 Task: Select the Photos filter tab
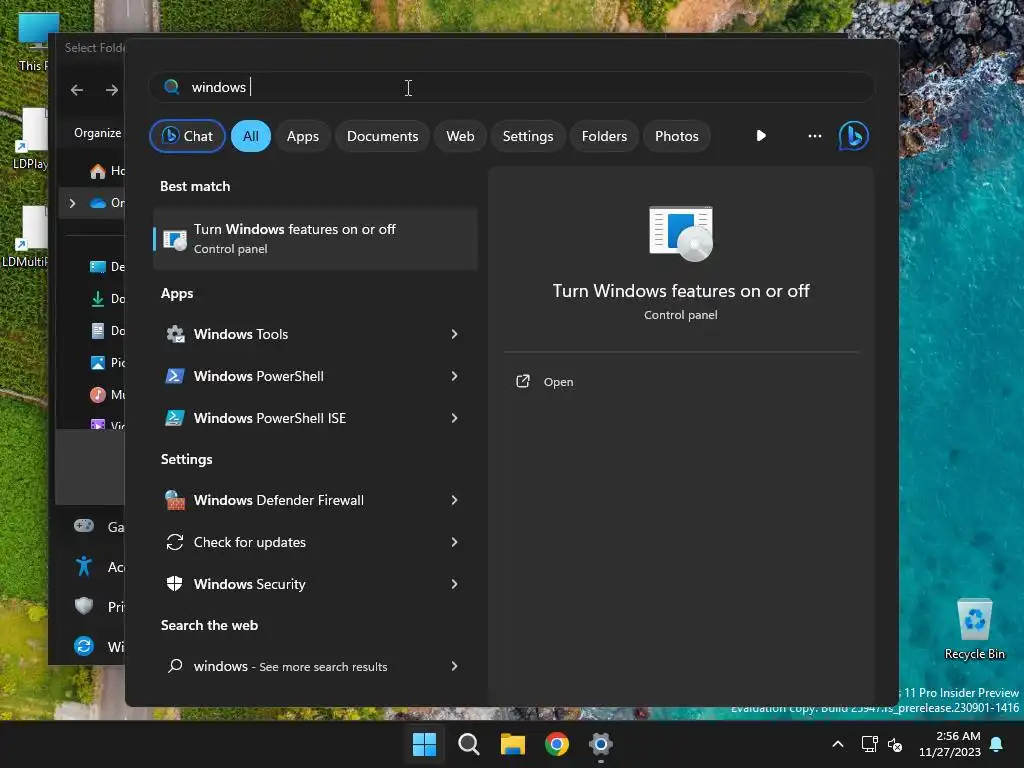tap(677, 136)
